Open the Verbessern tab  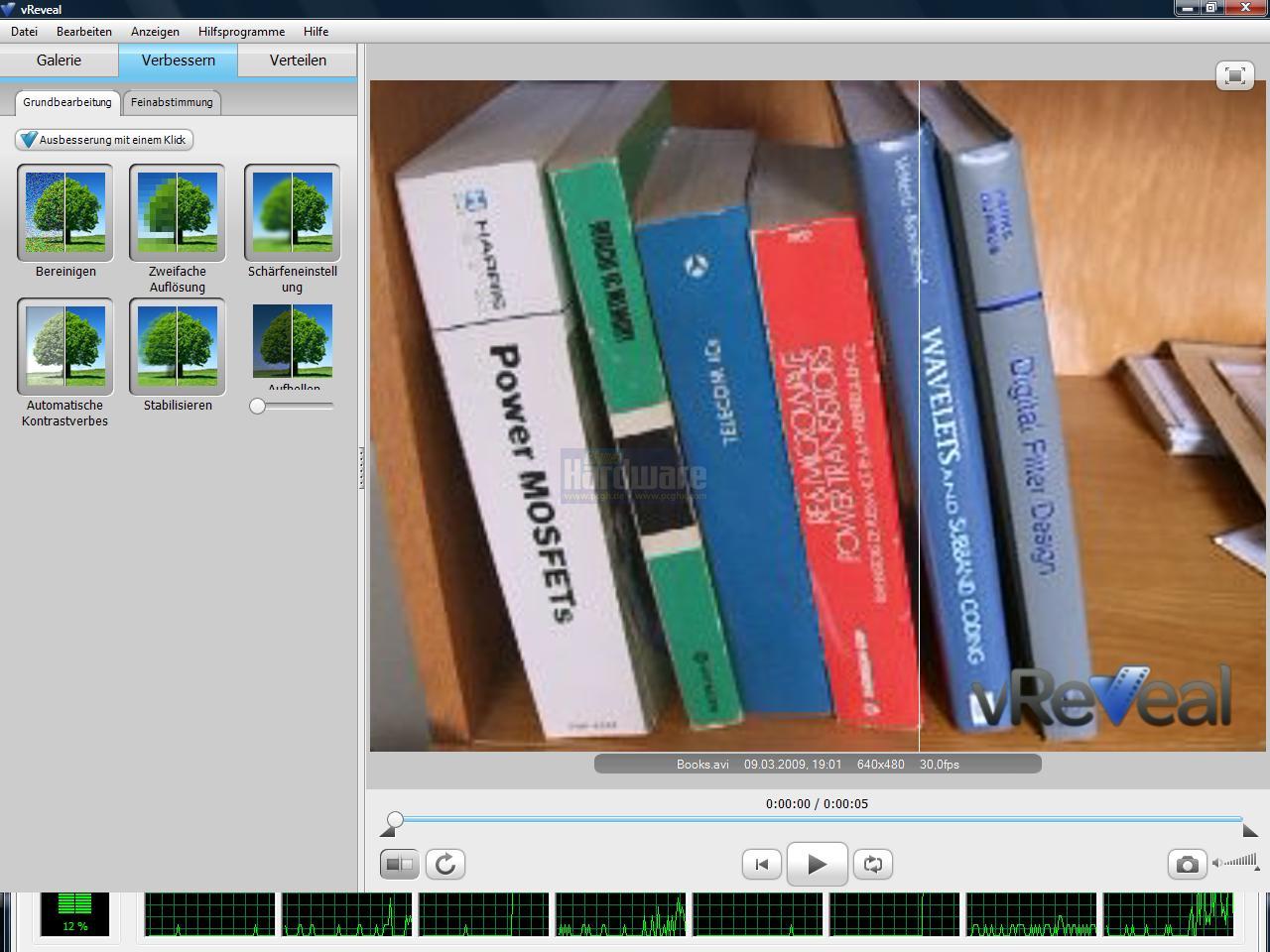[179, 60]
